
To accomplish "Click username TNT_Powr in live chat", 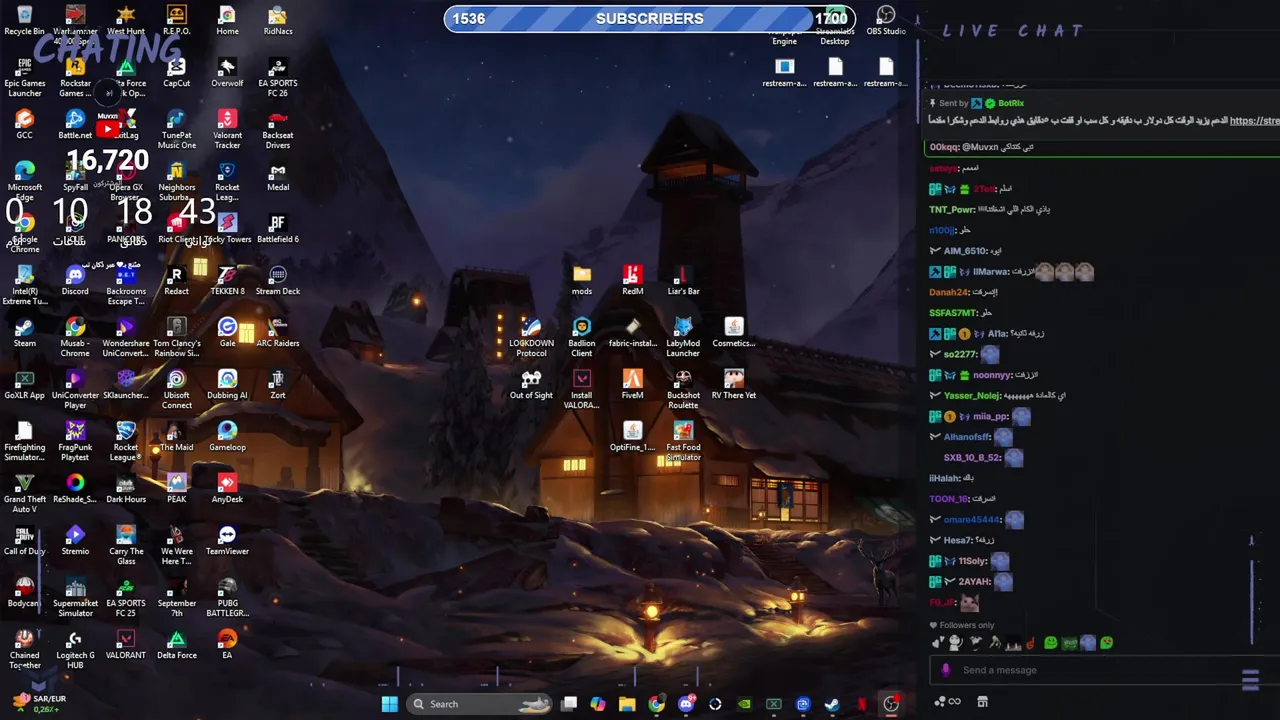I will pos(951,209).
